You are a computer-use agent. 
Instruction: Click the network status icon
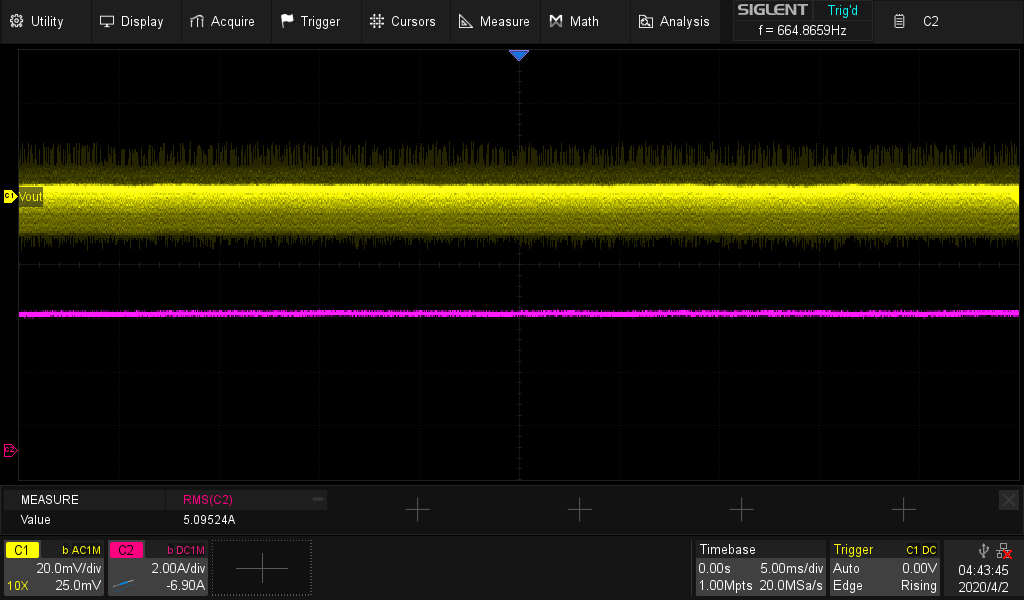pyautogui.click(x=1002, y=550)
